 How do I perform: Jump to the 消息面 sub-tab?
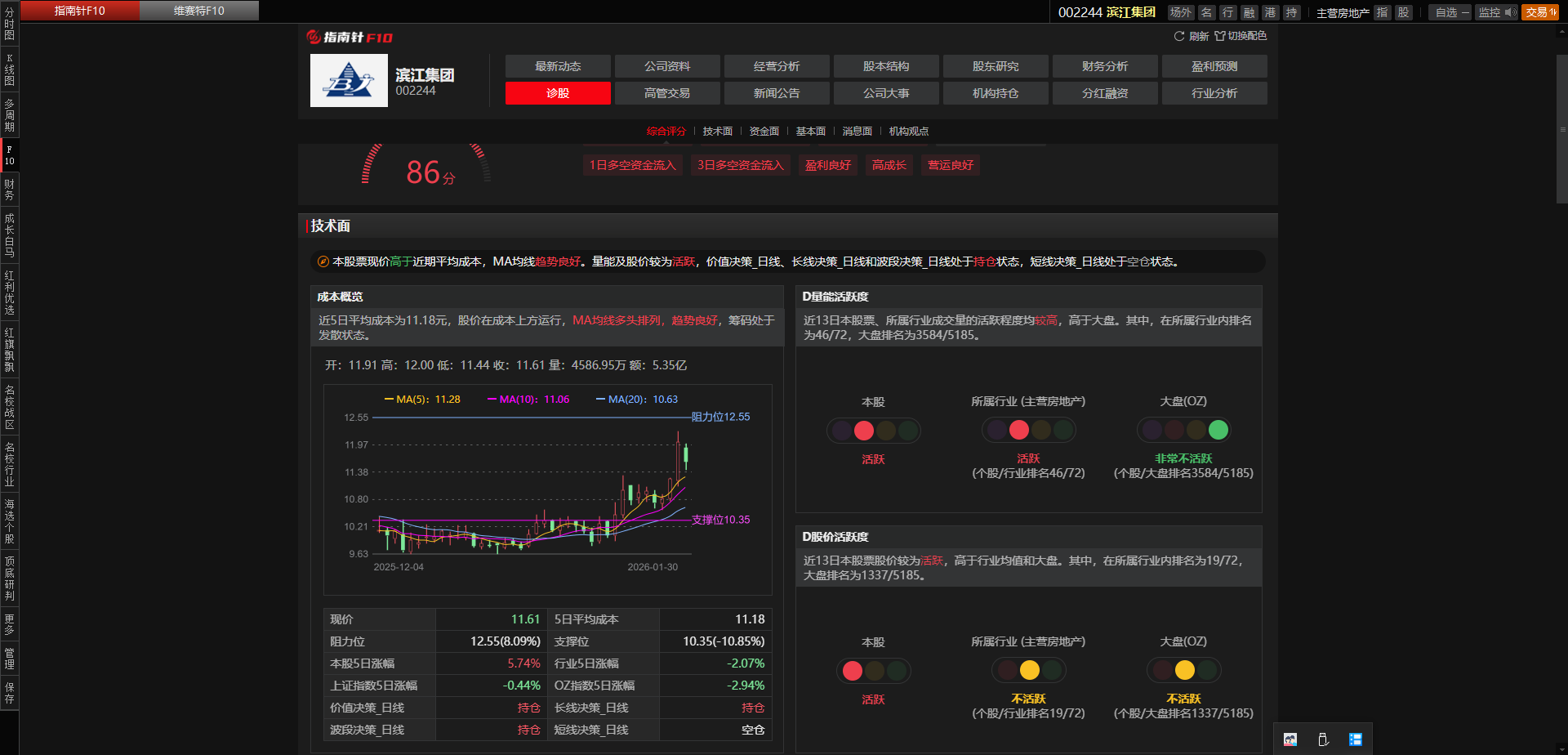pyautogui.click(x=857, y=132)
